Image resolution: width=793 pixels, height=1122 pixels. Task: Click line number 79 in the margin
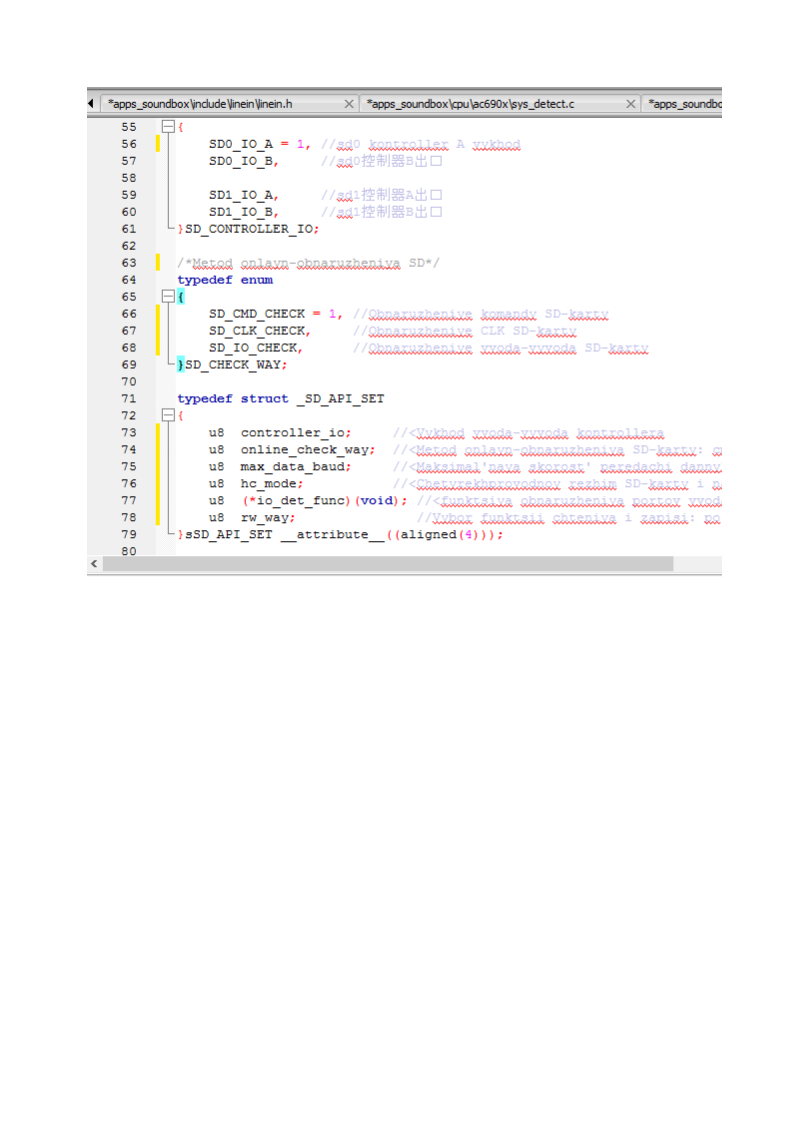[x=129, y=535]
